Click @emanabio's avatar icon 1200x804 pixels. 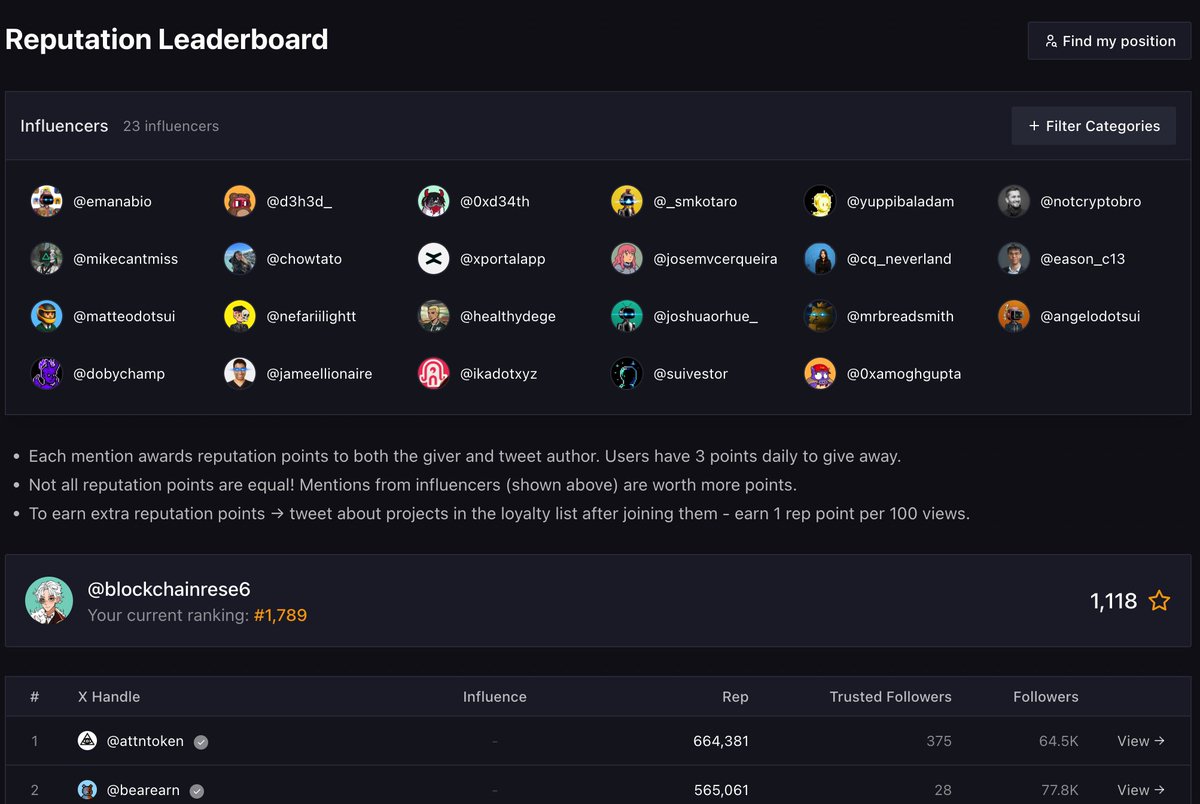(47, 201)
